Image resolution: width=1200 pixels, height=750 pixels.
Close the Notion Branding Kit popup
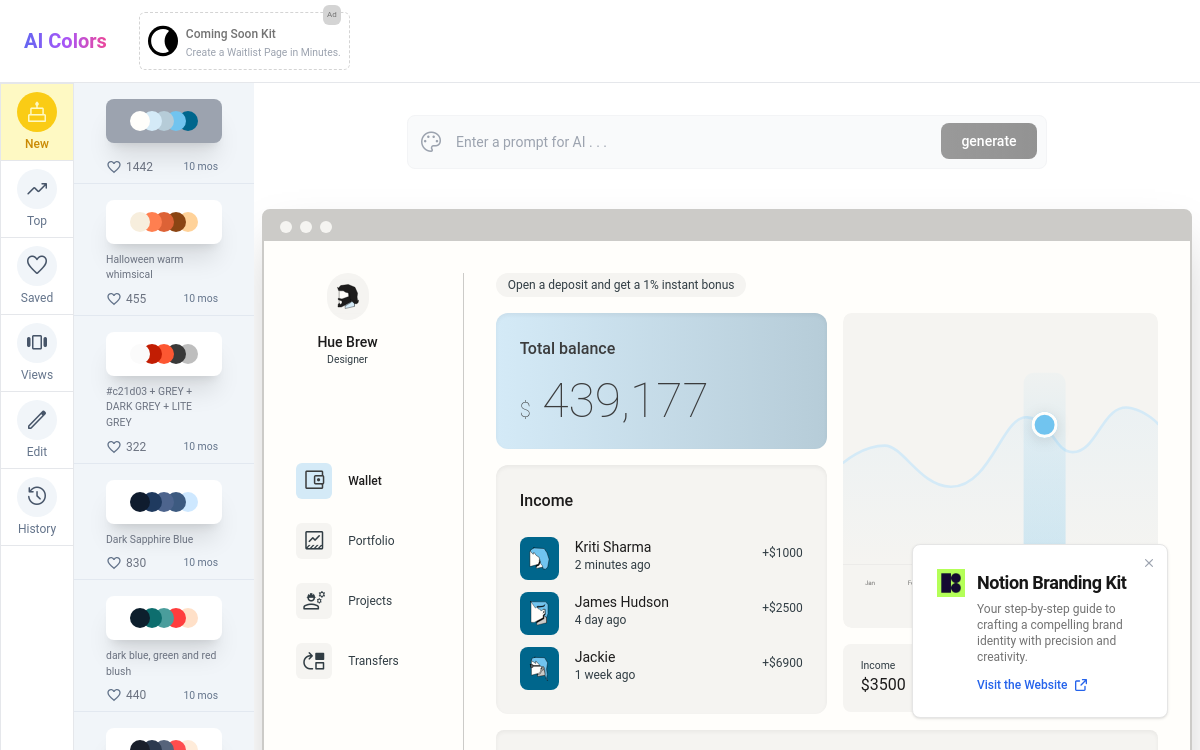(x=1149, y=563)
